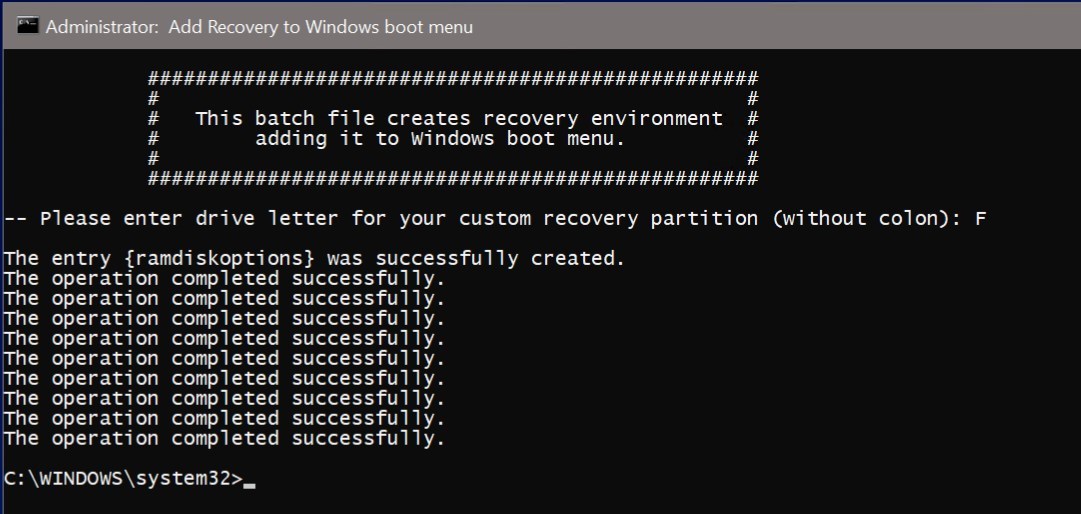
Task: Select the window title "Administrator: Add Recovery to Windows boot menu"
Action: tap(259, 27)
